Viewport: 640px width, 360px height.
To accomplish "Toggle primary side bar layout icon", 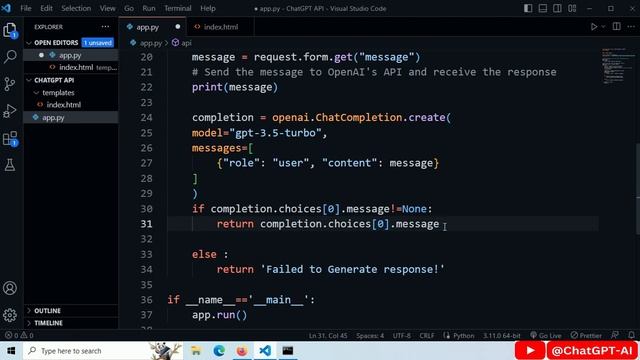I will tap(528, 8).
